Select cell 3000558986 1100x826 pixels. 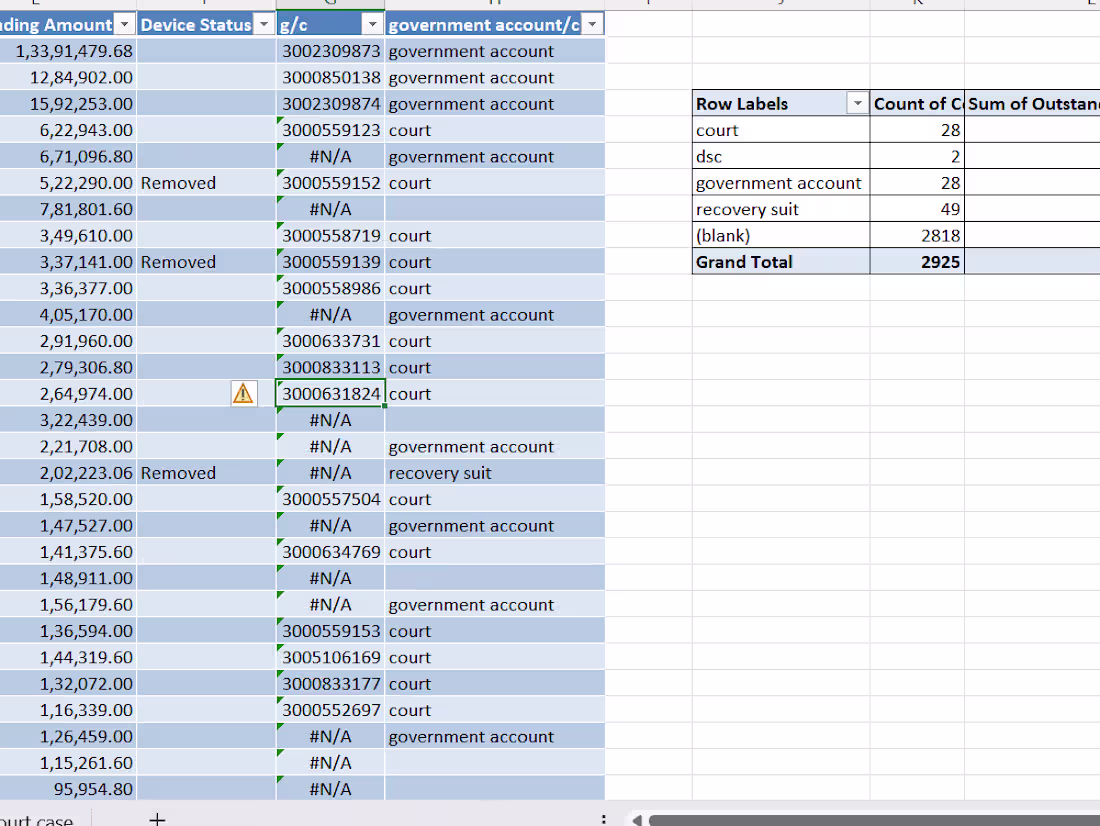(x=330, y=288)
